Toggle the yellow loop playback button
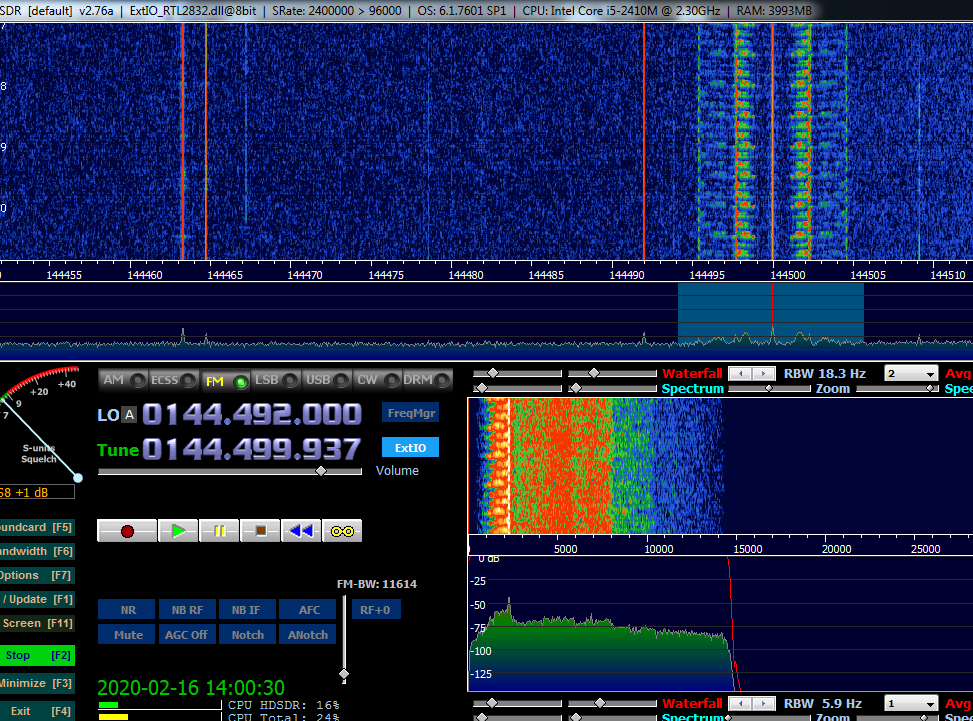973x721 pixels. [342, 531]
